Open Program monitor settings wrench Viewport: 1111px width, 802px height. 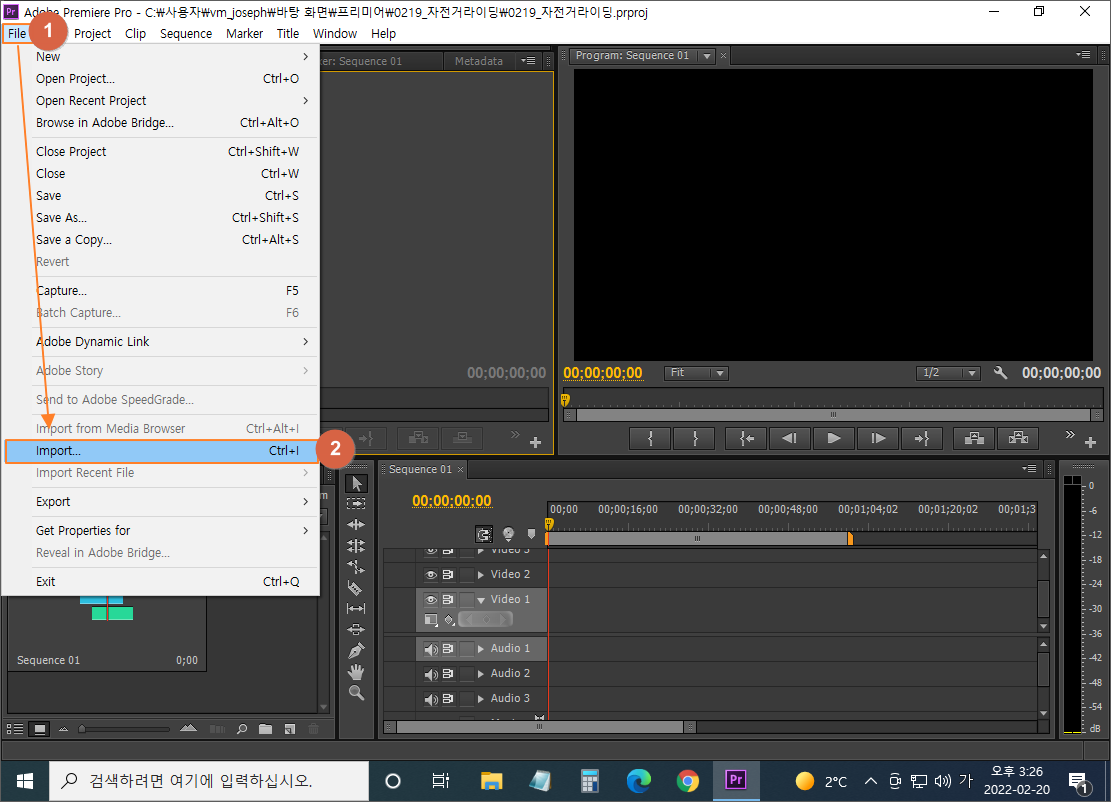[x=1000, y=373]
